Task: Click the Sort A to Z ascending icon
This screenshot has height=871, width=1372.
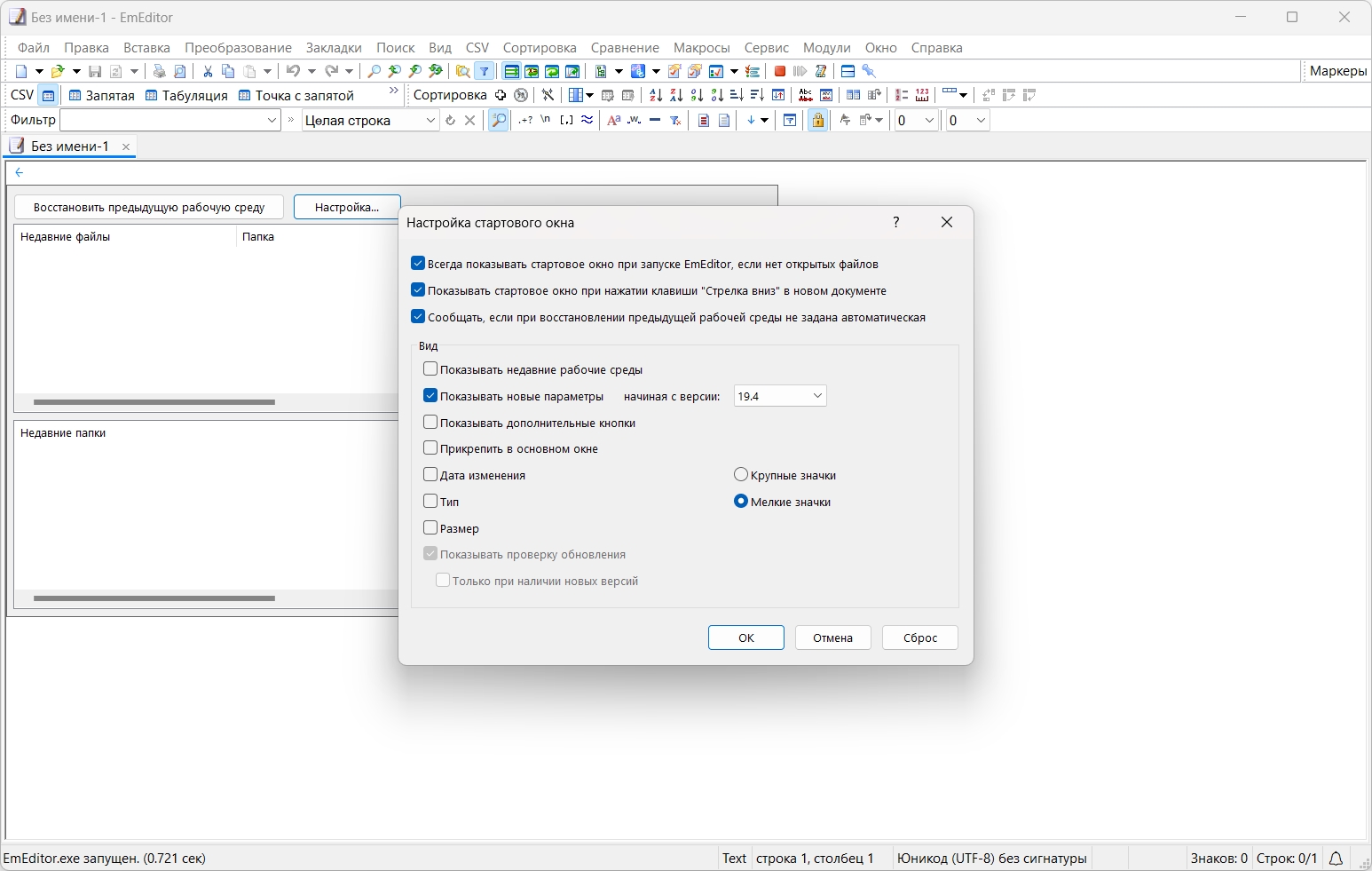Action: (x=656, y=95)
